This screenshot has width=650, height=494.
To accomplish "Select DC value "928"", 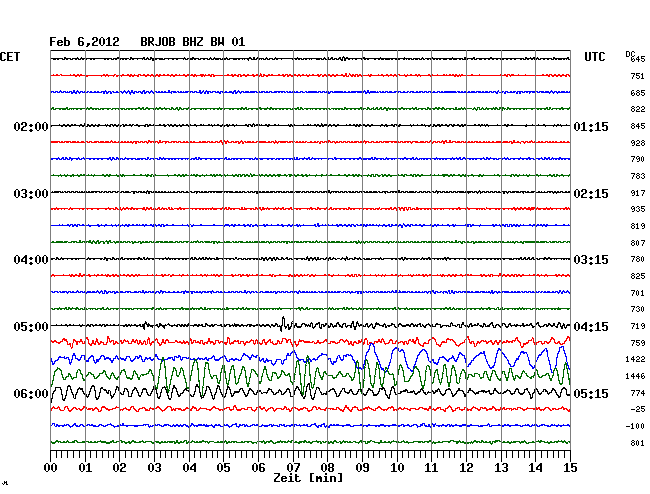I will 638,143.
